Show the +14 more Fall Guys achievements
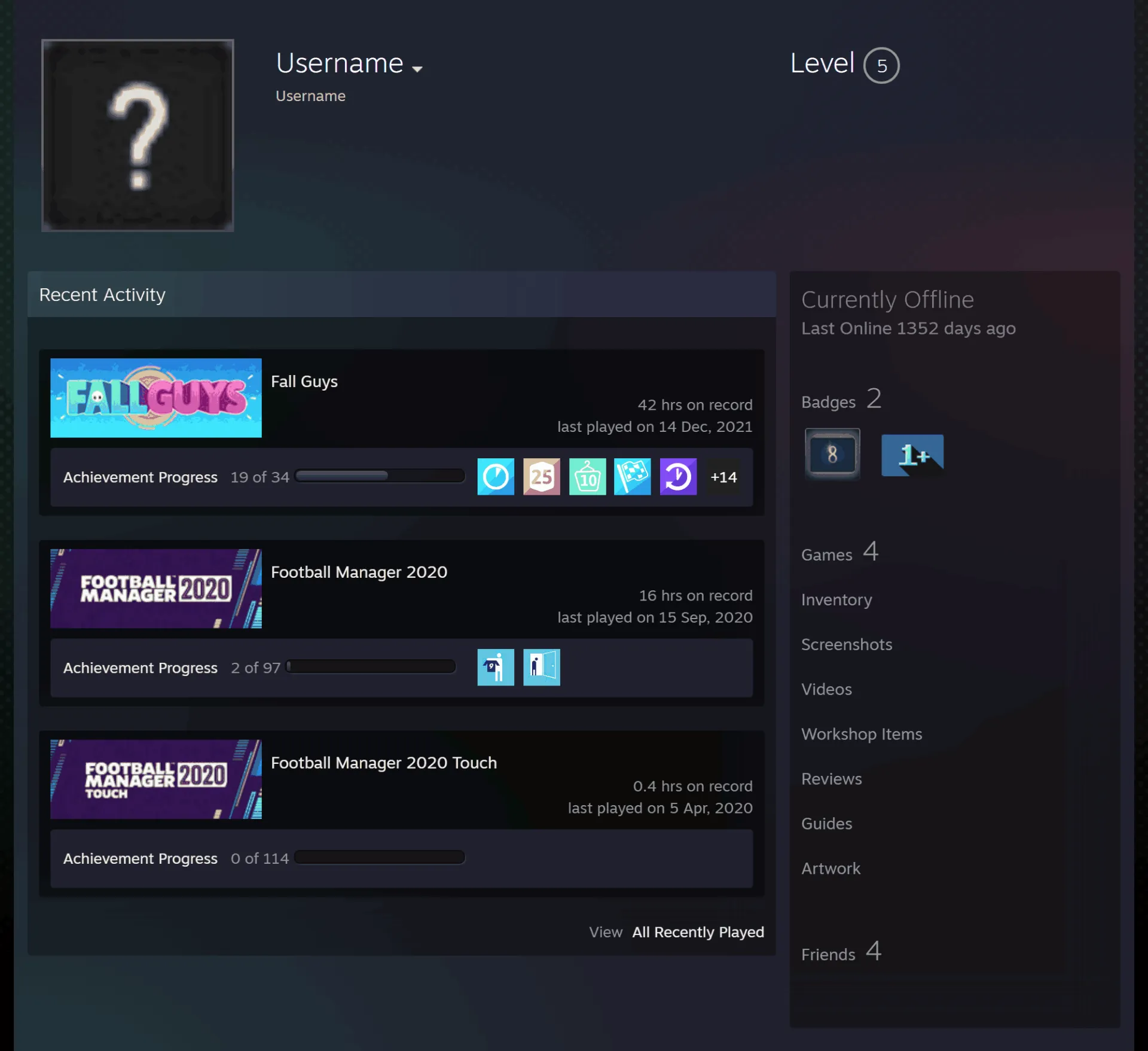 tap(723, 477)
